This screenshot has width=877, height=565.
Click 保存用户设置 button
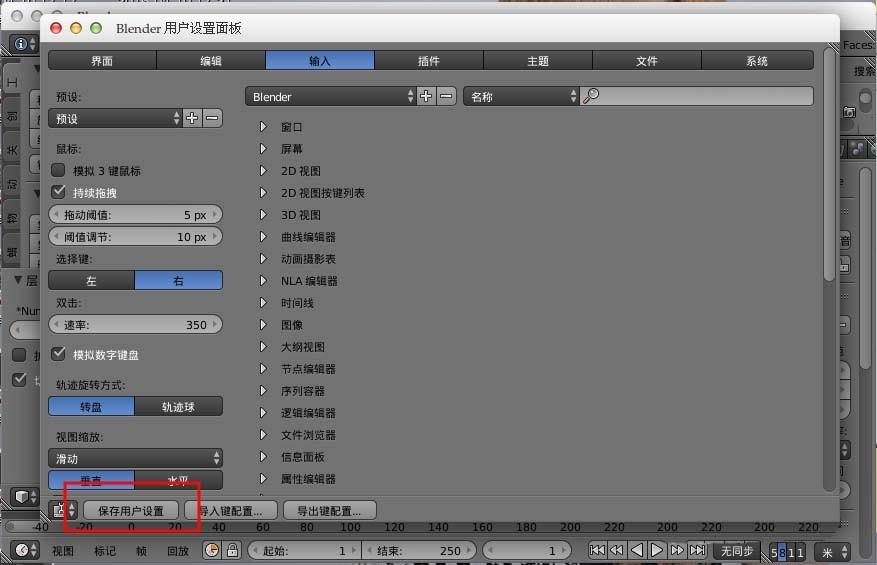pyautogui.click(x=131, y=510)
